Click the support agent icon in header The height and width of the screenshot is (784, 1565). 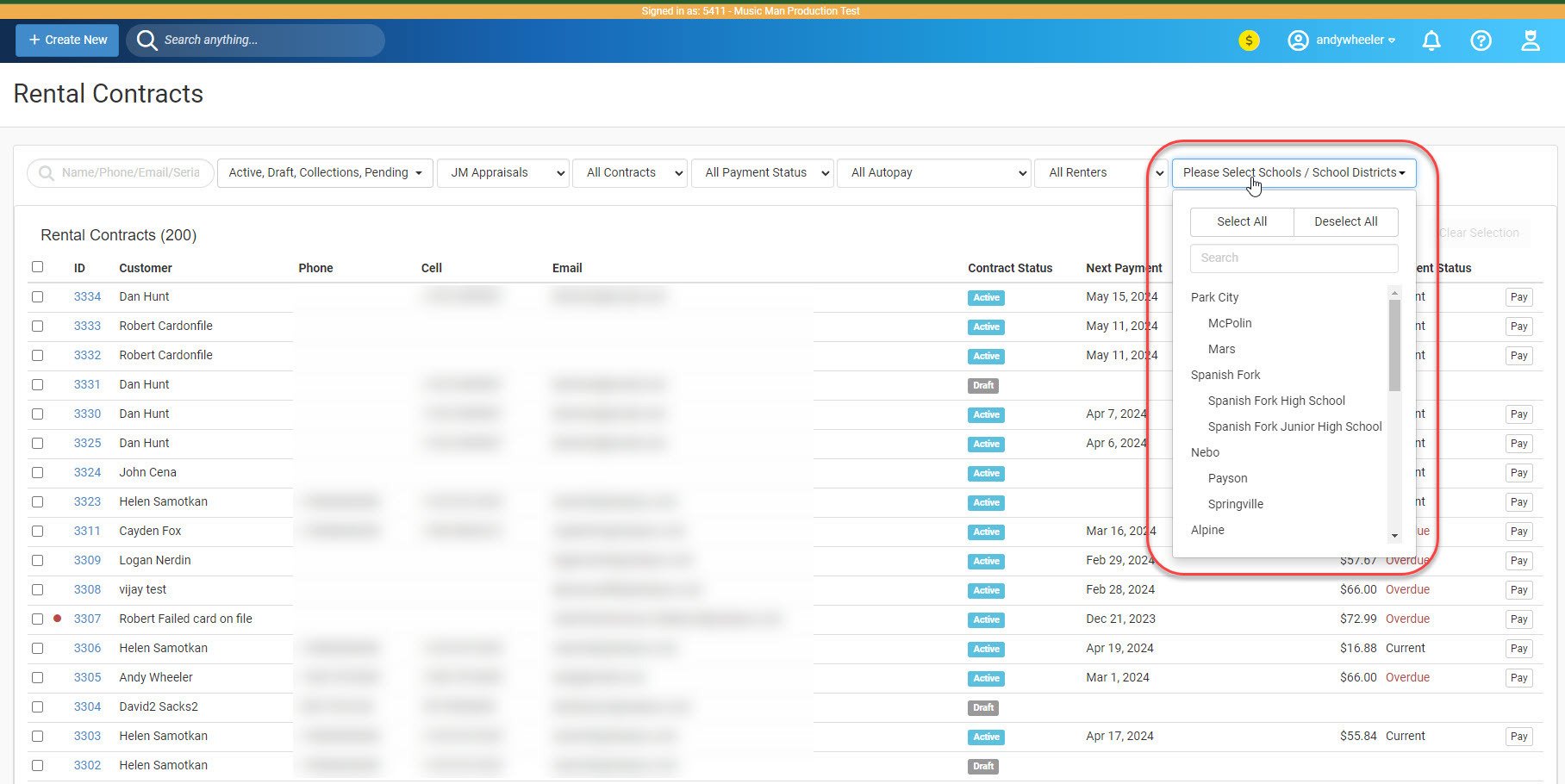[x=1530, y=40]
